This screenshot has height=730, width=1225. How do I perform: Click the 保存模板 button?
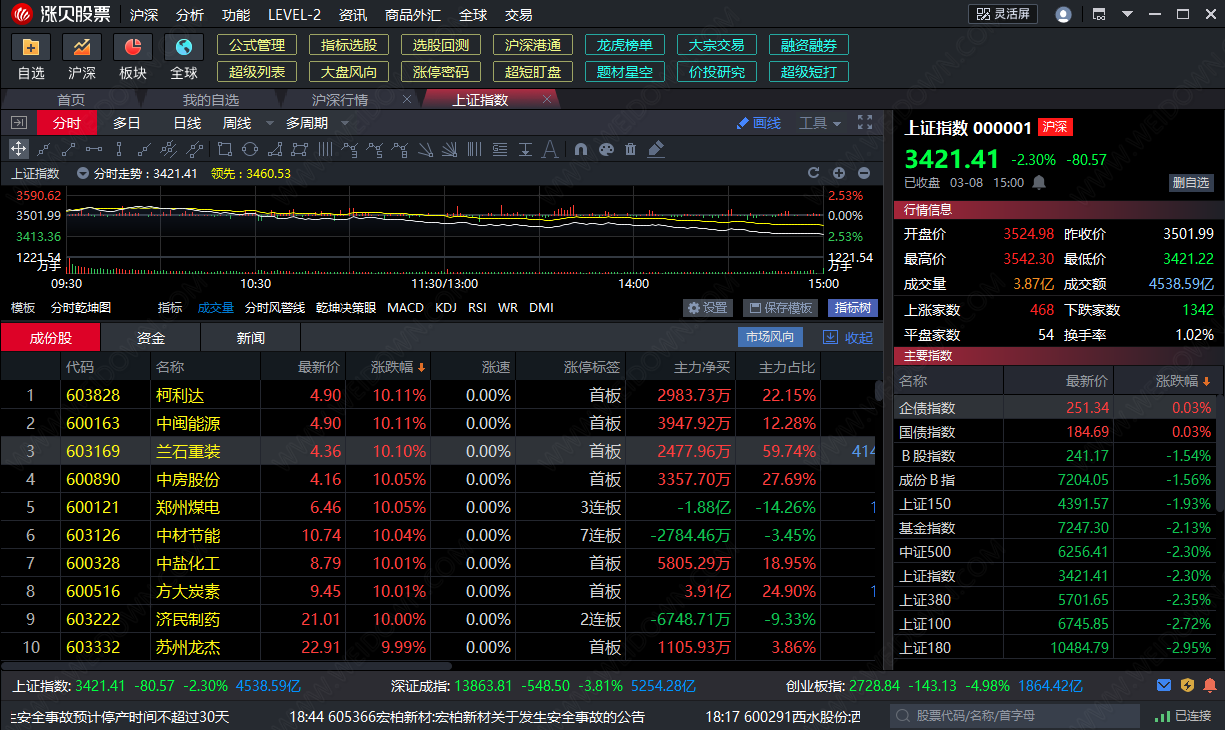(780, 308)
